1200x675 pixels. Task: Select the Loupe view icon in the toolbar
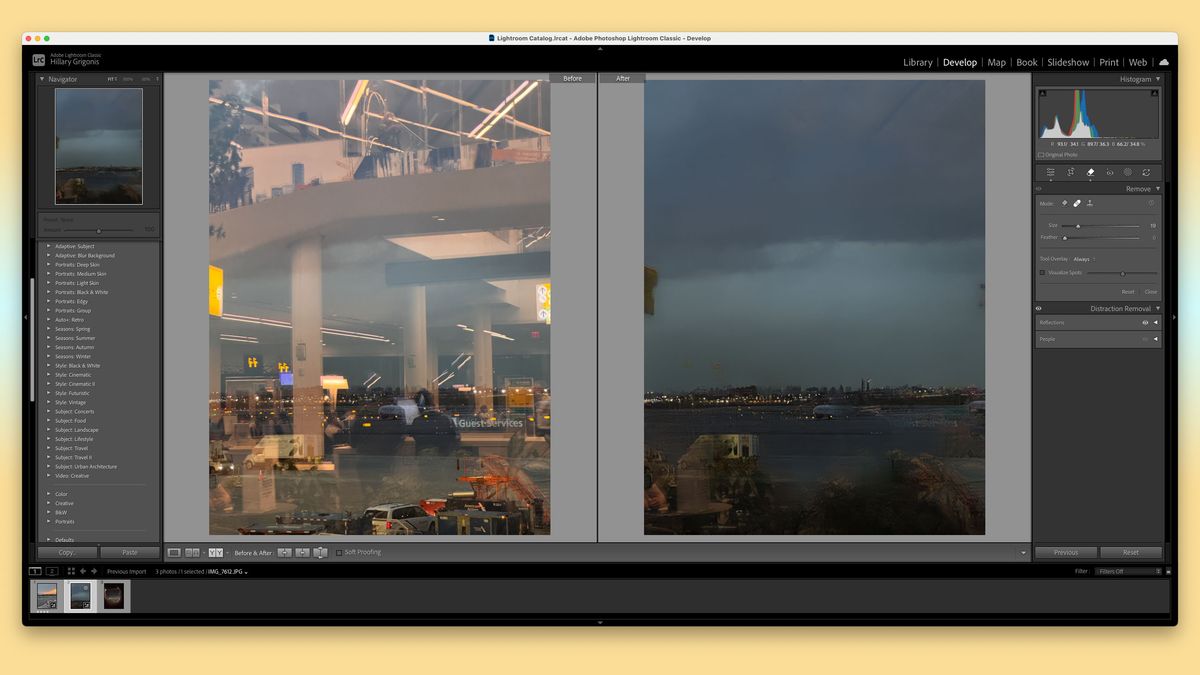[175, 552]
